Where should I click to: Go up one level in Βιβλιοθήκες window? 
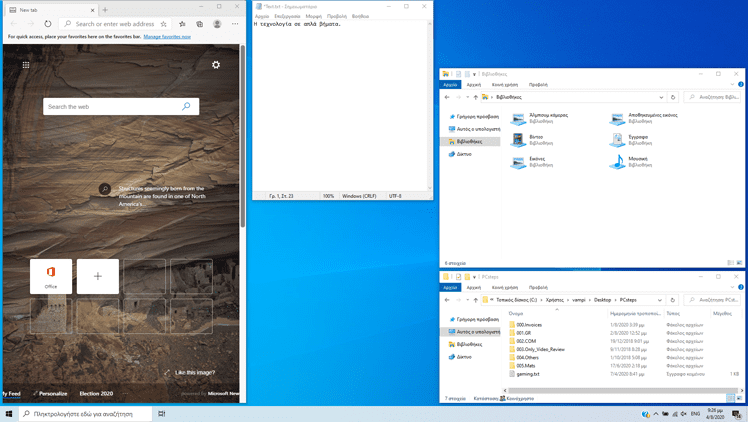(x=476, y=97)
